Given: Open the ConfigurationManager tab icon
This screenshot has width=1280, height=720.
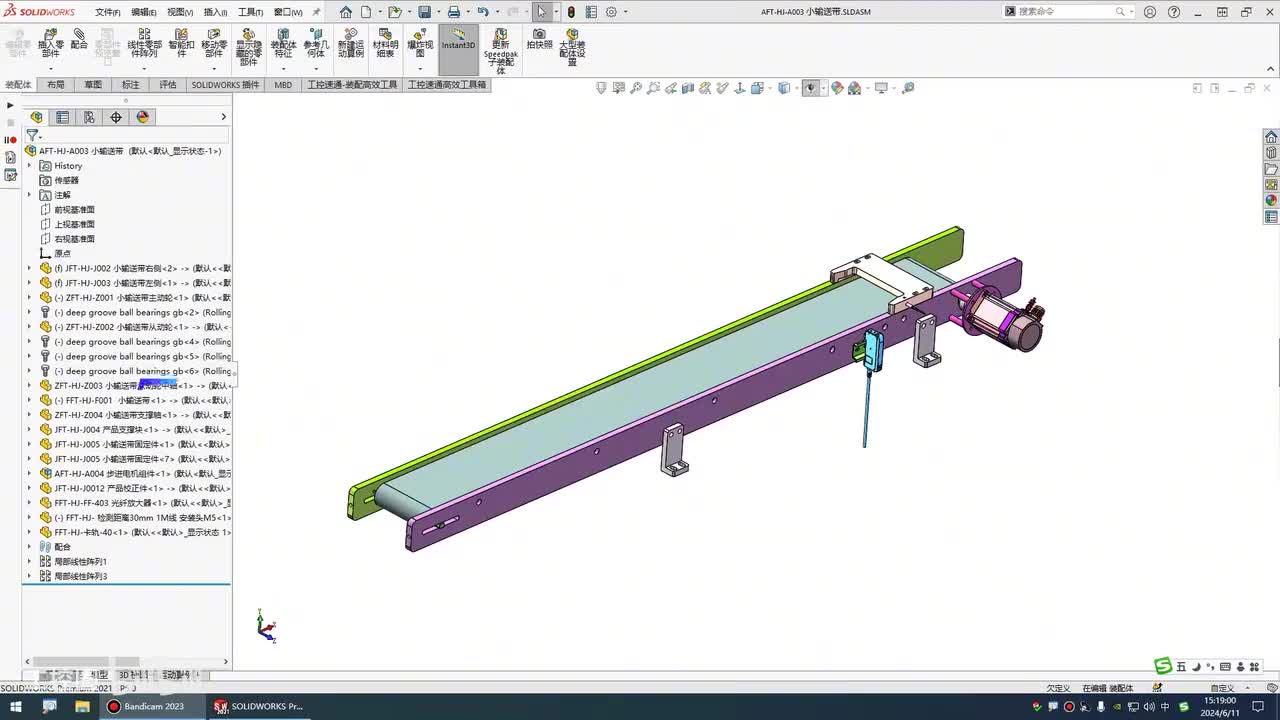Looking at the screenshot, I should coord(89,117).
